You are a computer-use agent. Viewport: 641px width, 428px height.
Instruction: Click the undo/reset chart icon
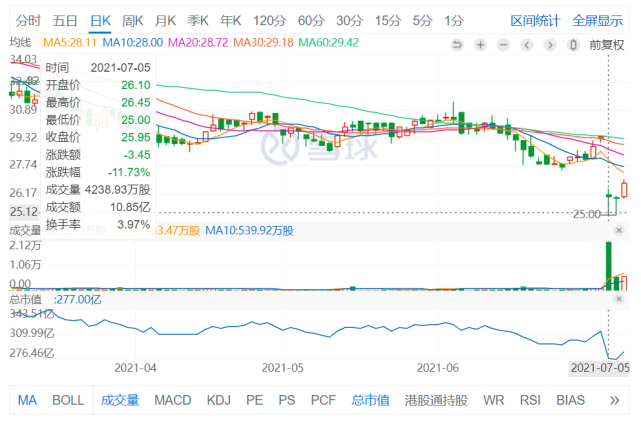[457, 45]
